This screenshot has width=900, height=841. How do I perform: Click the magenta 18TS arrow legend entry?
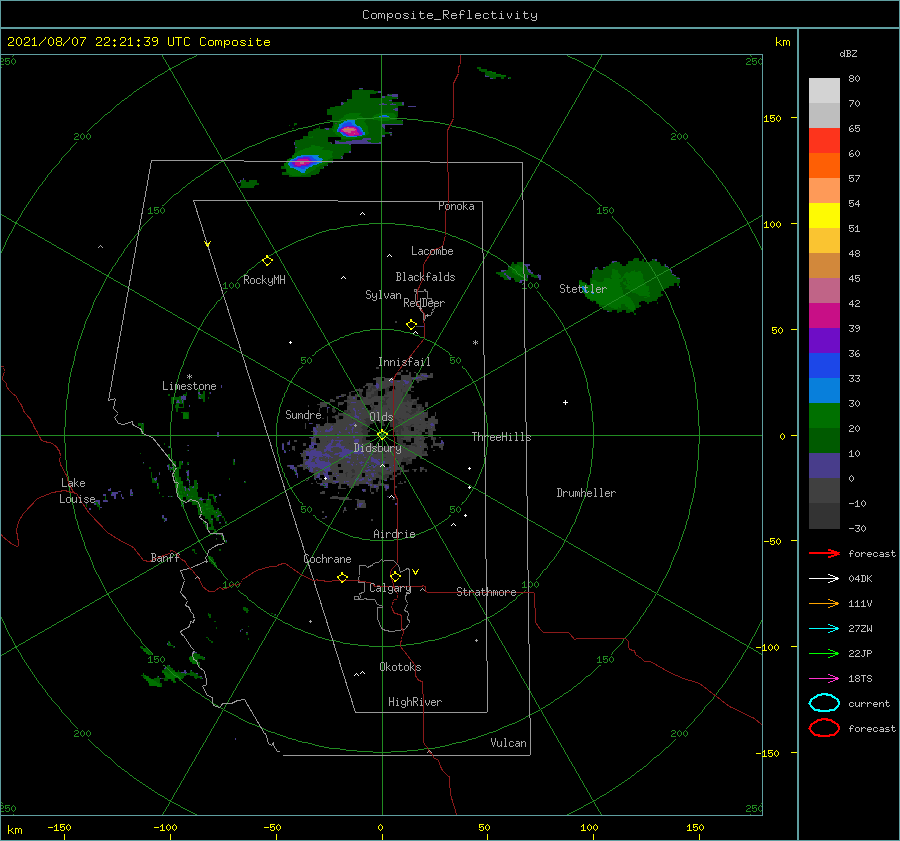pyautogui.click(x=824, y=679)
